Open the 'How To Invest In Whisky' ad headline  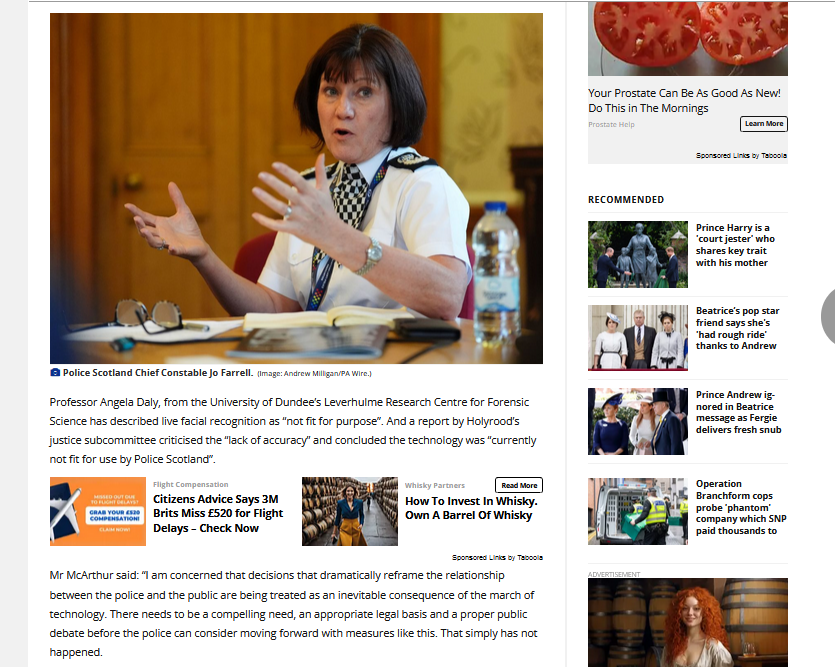[471, 508]
